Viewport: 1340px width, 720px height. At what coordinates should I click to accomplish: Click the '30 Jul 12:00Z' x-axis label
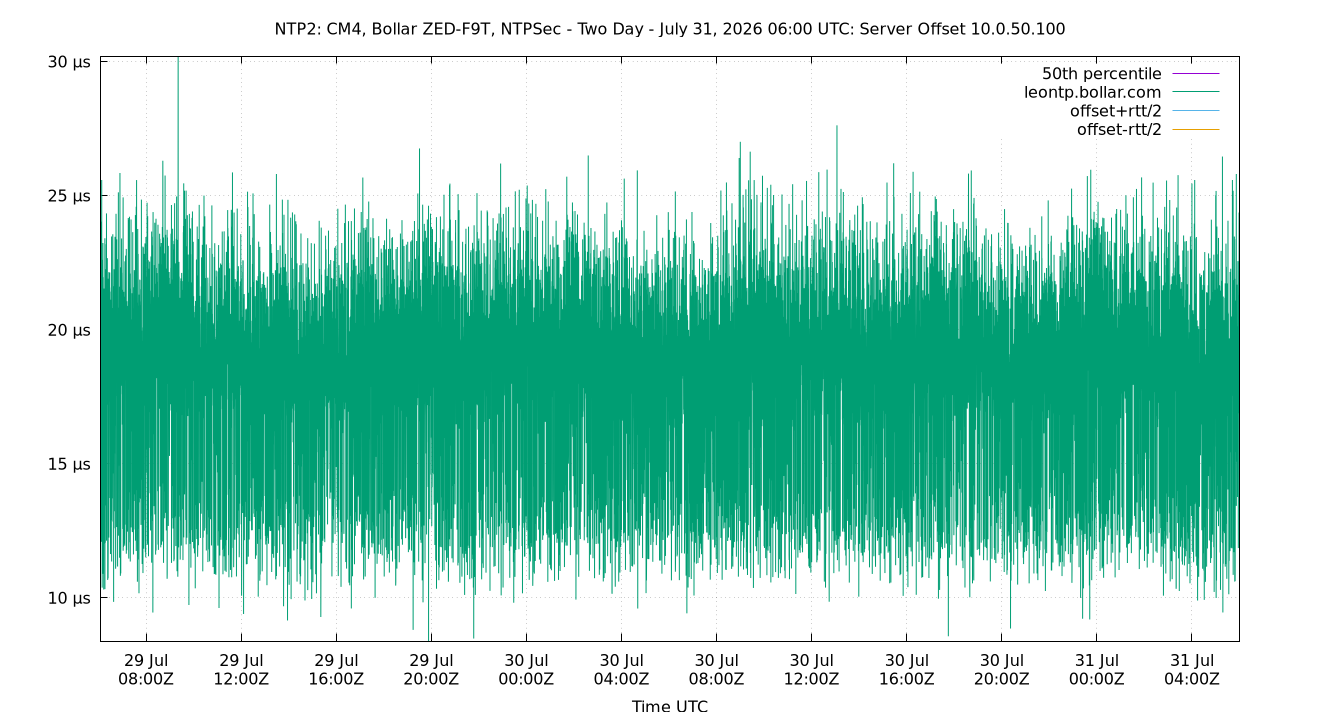[x=811, y=670]
